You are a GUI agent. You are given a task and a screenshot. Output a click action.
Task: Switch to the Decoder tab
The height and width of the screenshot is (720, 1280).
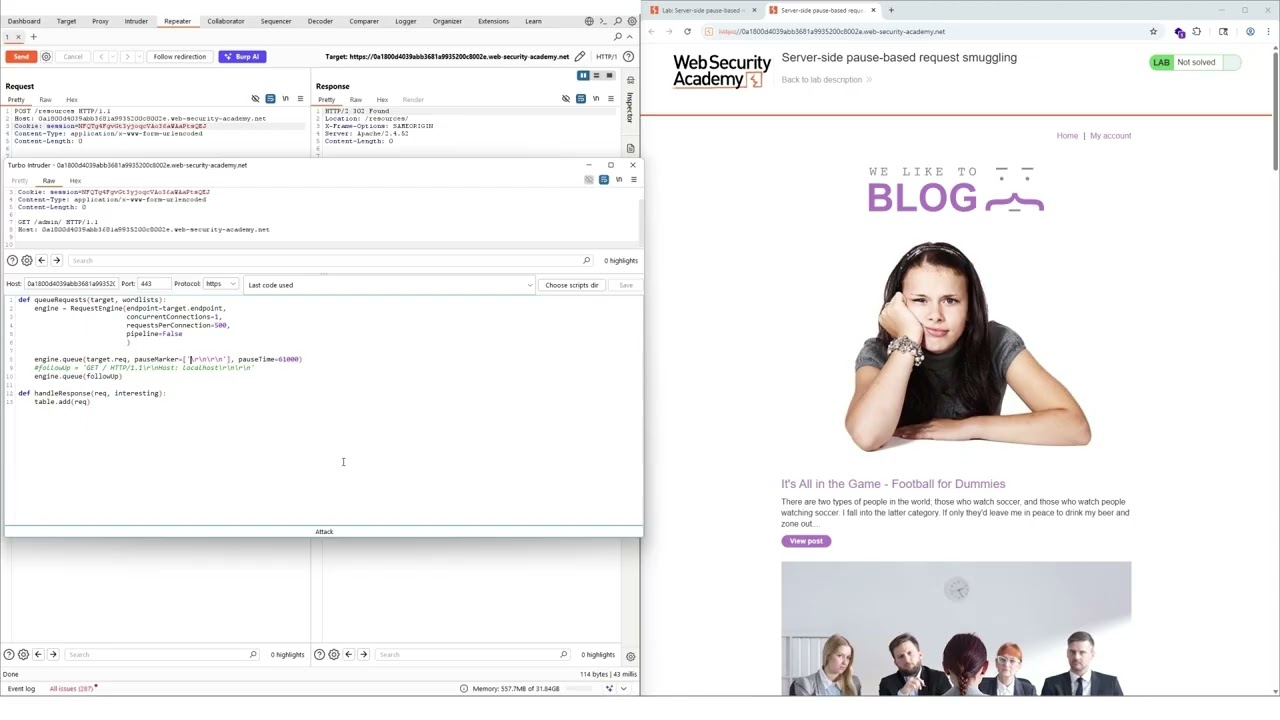pos(320,21)
